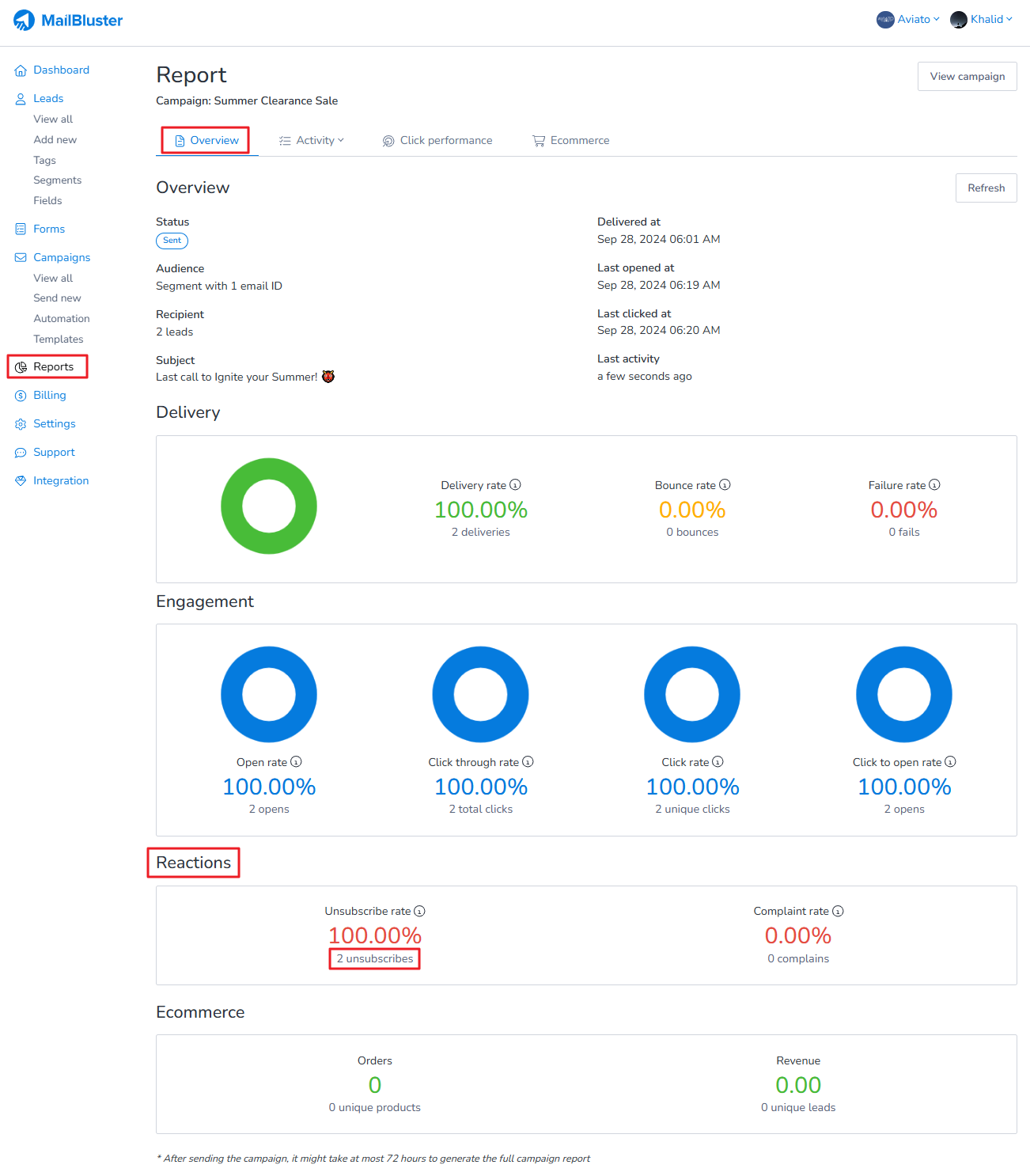Click the MailBluster logo icon
Image resolution: width=1030 pixels, height=1176 pixels.
pyautogui.click(x=24, y=21)
